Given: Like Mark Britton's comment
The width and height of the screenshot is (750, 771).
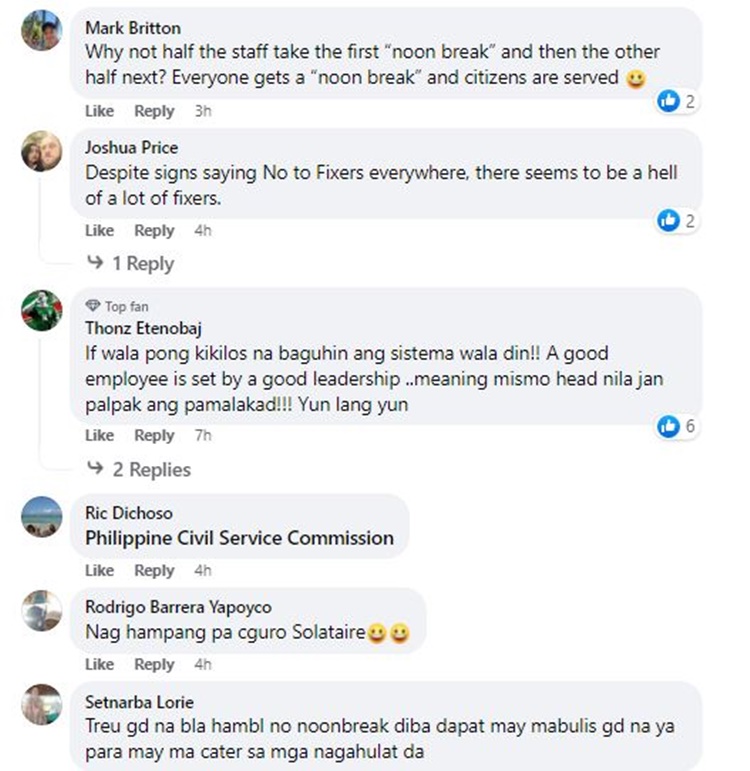Looking at the screenshot, I should [99, 111].
